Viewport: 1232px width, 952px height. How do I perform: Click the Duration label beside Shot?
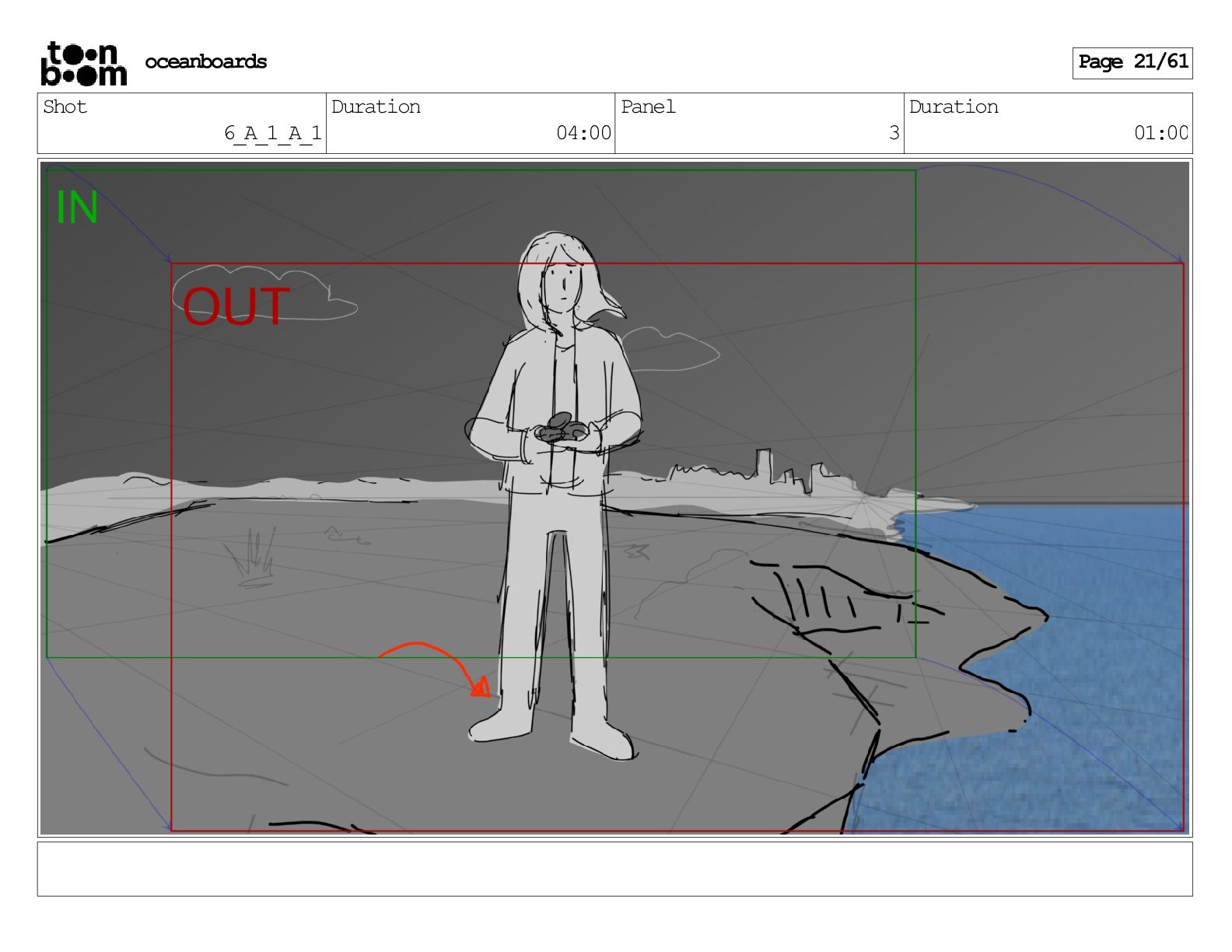click(376, 107)
